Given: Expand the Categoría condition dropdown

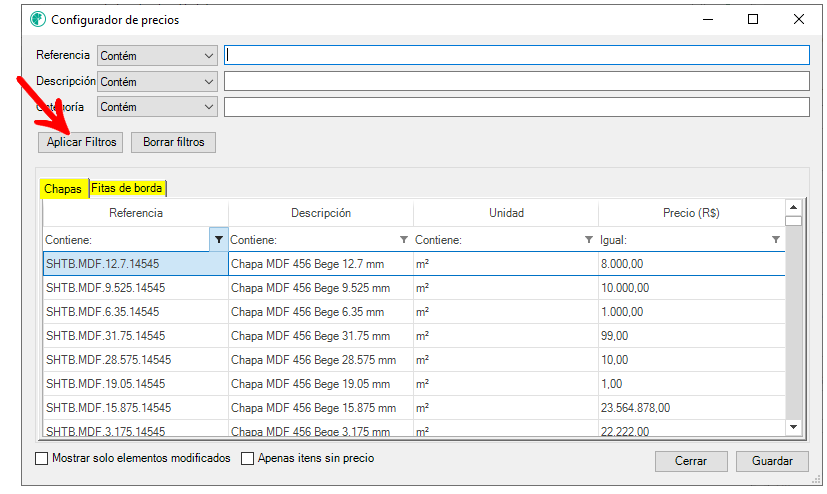Looking at the screenshot, I should pyautogui.click(x=157, y=107).
